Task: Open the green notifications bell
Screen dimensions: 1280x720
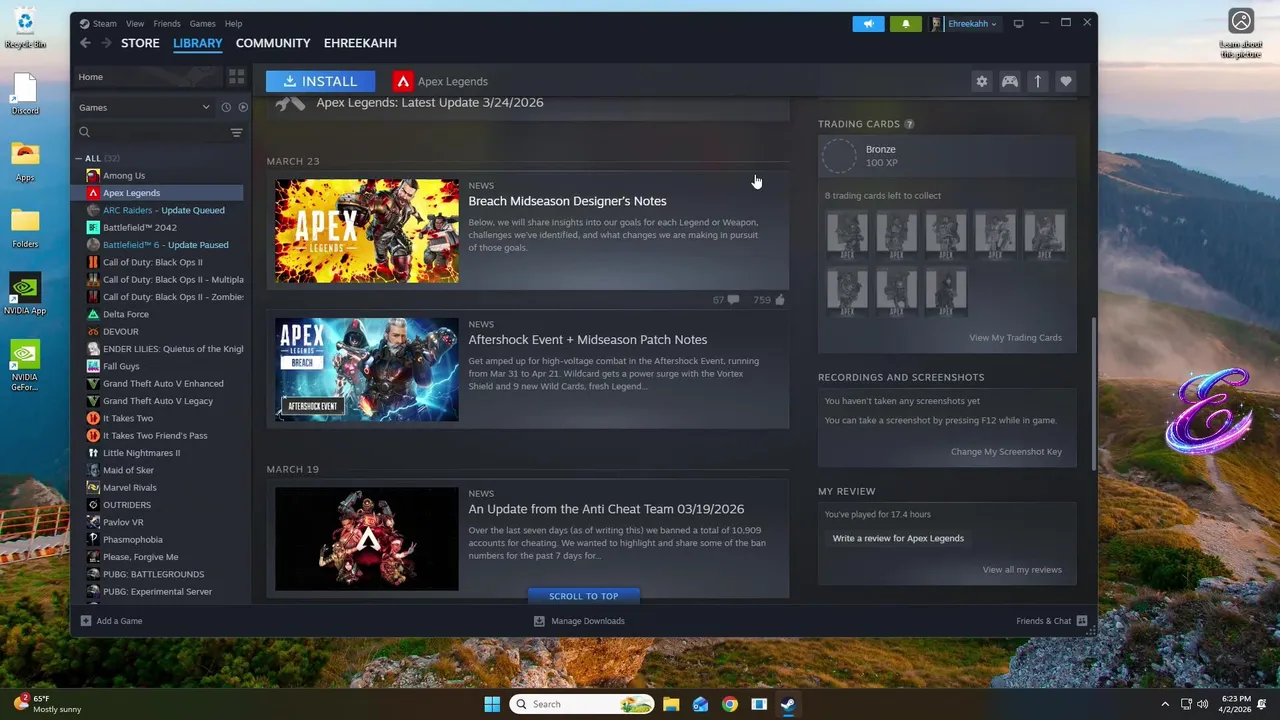Action: click(906, 24)
